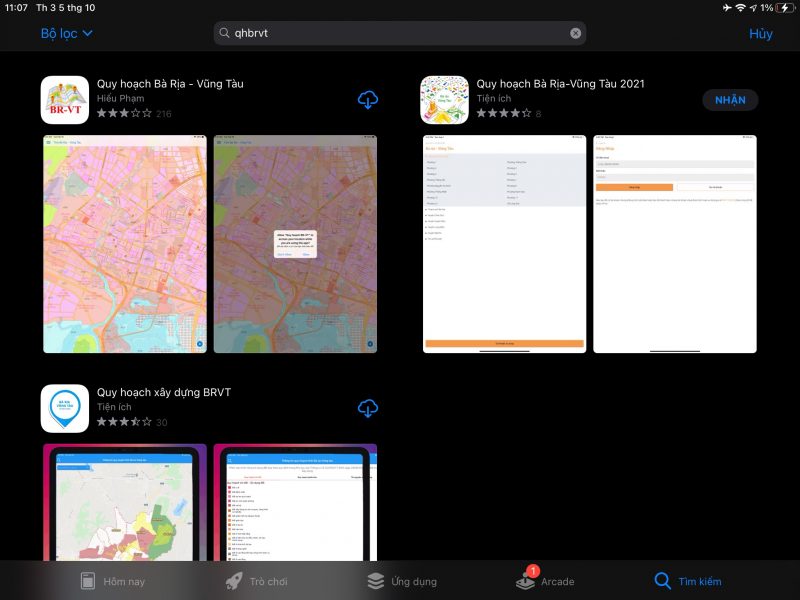Tap Hủy to cancel the search
The image size is (800, 600).
pos(760,34)
